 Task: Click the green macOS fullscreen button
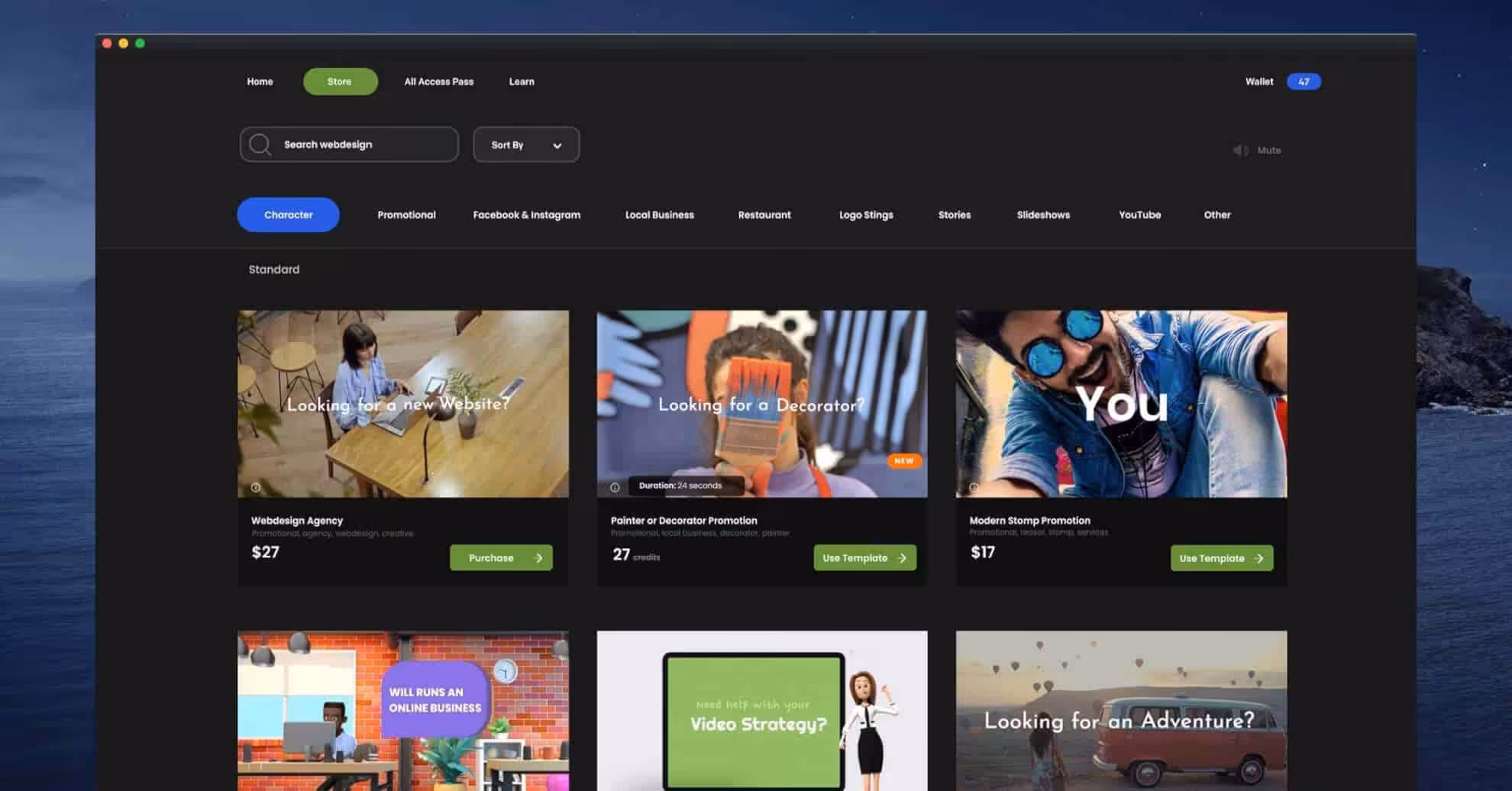140,44
